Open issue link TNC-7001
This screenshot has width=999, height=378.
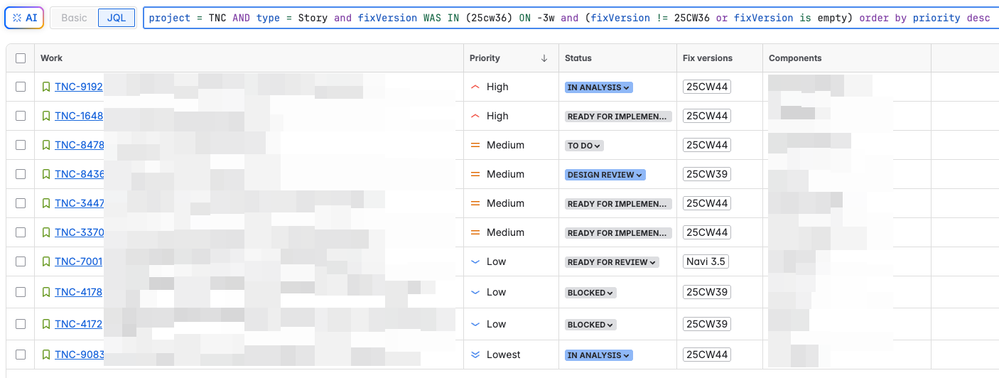click(78, 261)
